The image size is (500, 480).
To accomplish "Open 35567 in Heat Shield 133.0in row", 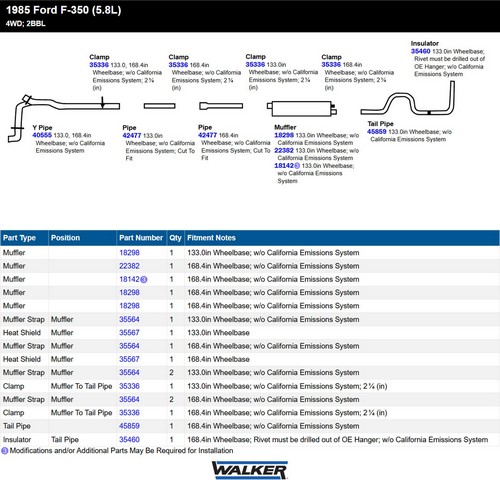I will 129,333.
